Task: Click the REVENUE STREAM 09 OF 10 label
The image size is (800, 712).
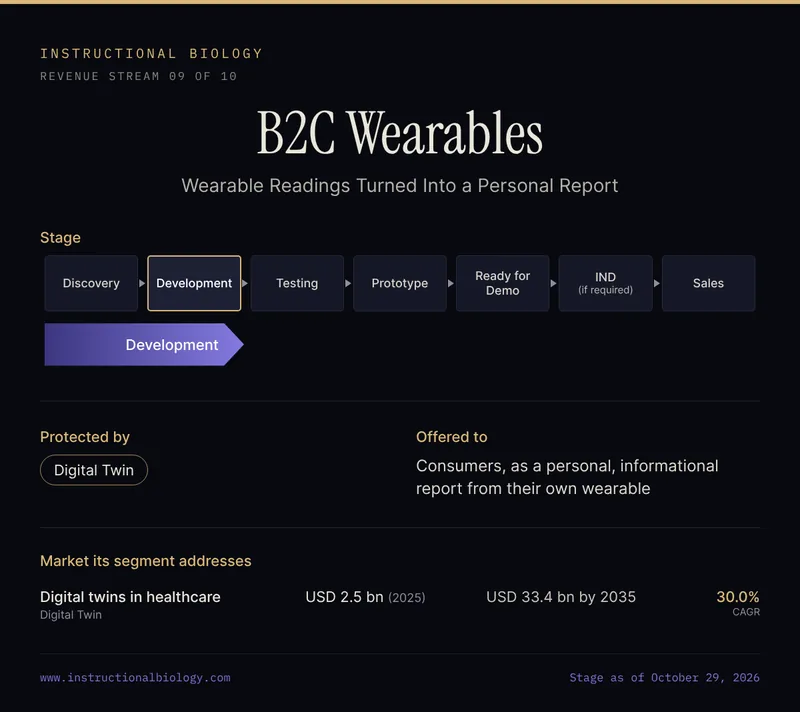Action: click(x=139, y=76)
